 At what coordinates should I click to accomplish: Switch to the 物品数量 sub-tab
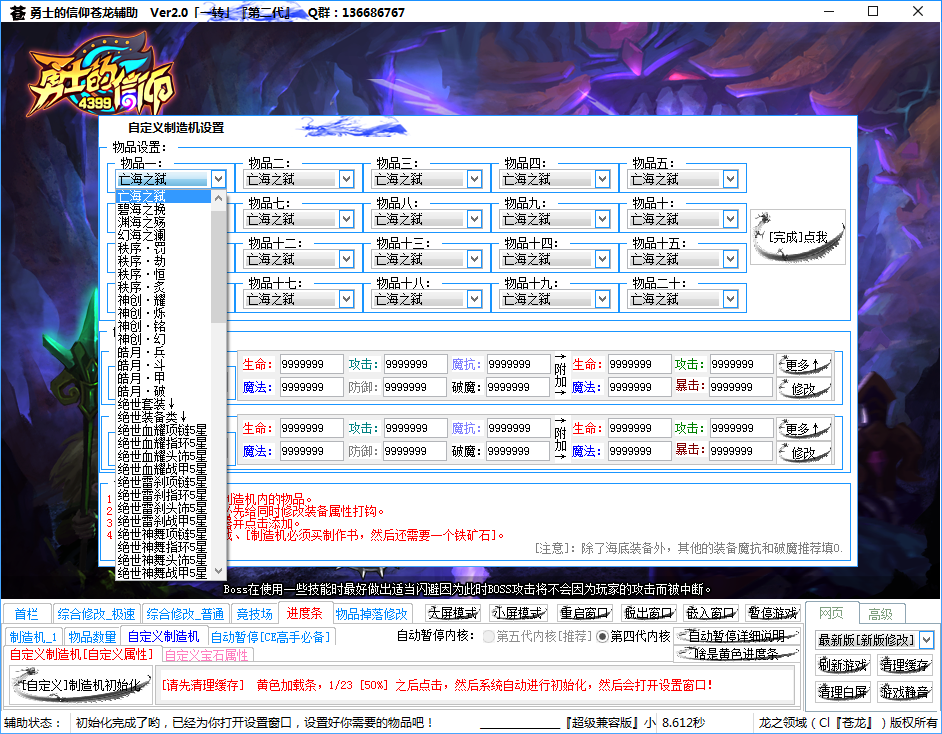92,636
